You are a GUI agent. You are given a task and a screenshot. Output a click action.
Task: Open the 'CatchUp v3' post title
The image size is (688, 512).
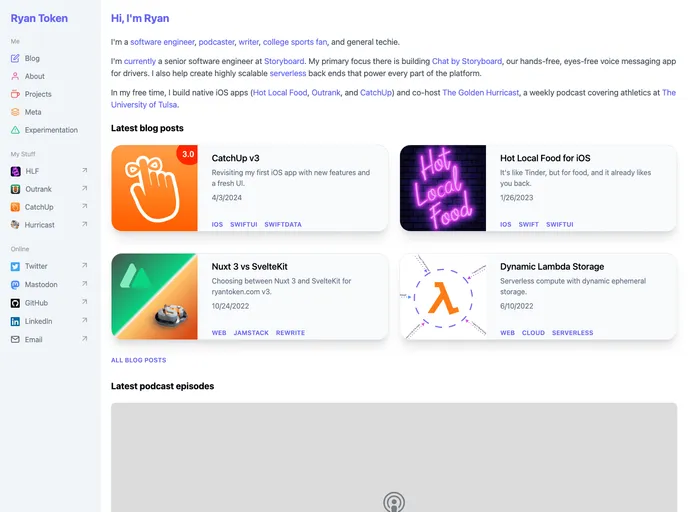point(236,158)
